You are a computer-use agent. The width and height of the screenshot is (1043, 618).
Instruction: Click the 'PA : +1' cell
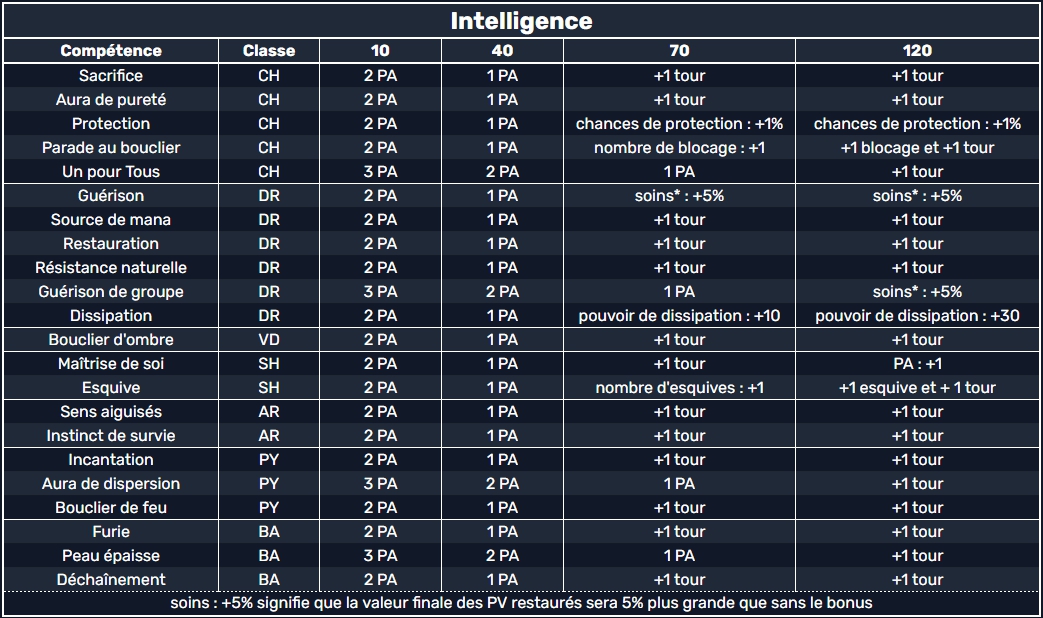pyautogui.click(x=917, y=364)
